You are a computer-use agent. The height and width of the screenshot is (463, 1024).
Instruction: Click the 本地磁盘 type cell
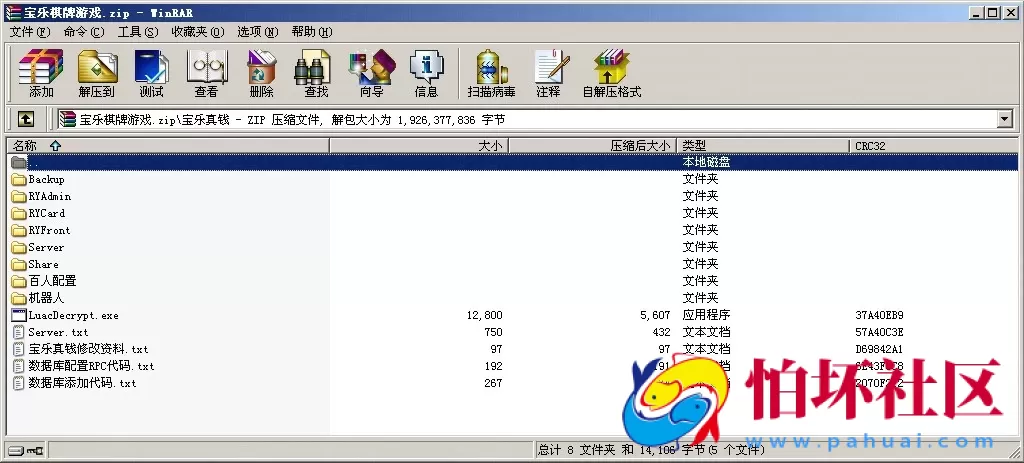706,162
